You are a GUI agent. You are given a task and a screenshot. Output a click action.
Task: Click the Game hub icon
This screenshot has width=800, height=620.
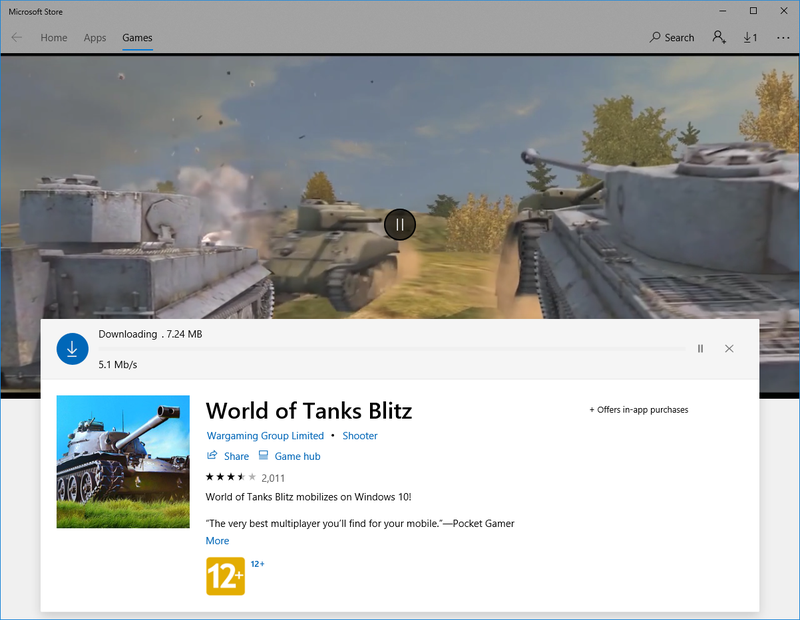[x=263, y=455]
